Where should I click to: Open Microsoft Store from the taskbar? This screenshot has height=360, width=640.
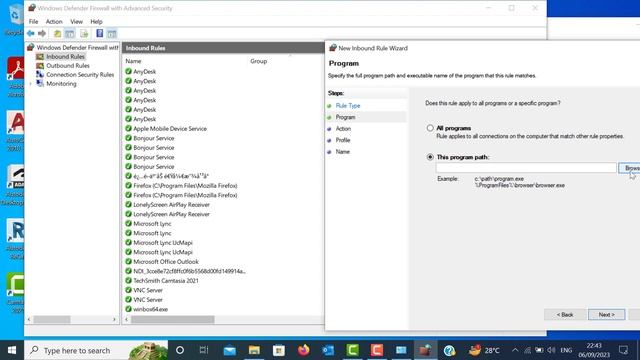[x=279, y=350]
